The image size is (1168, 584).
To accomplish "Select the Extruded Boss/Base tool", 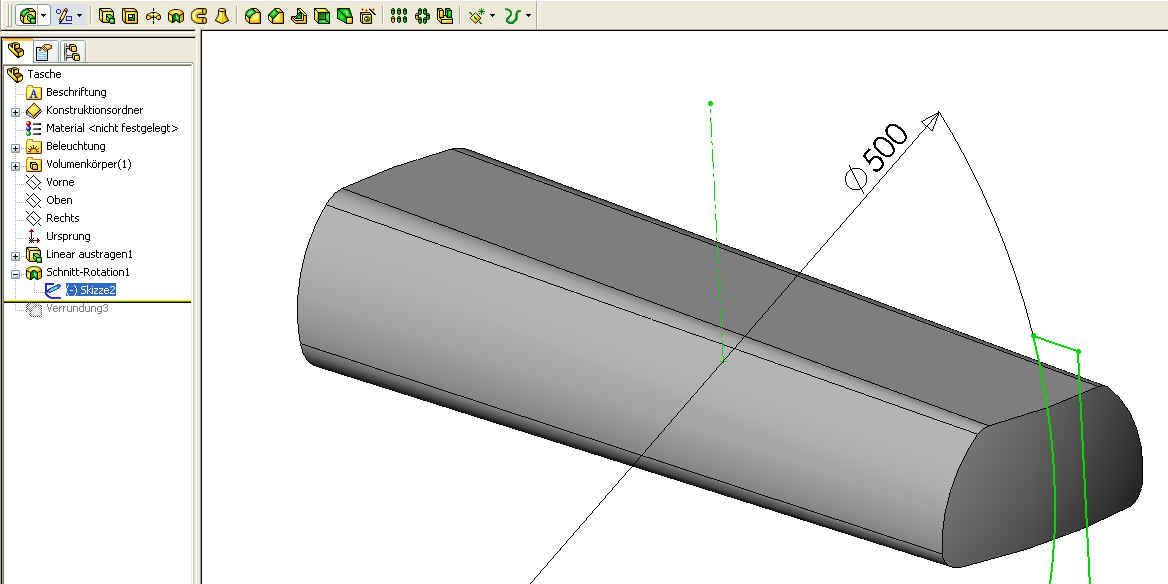I will (x=107, y=16).
